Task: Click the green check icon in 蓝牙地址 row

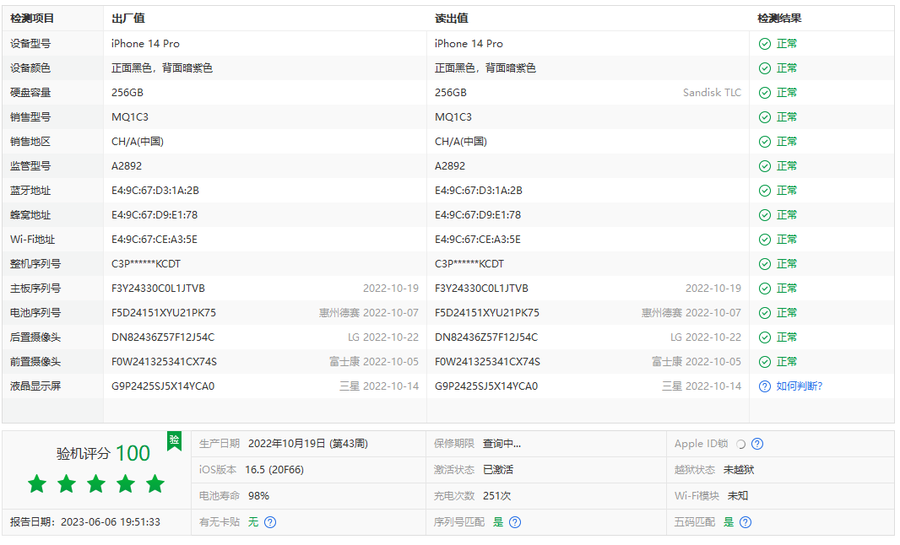Action: [765, 190]
